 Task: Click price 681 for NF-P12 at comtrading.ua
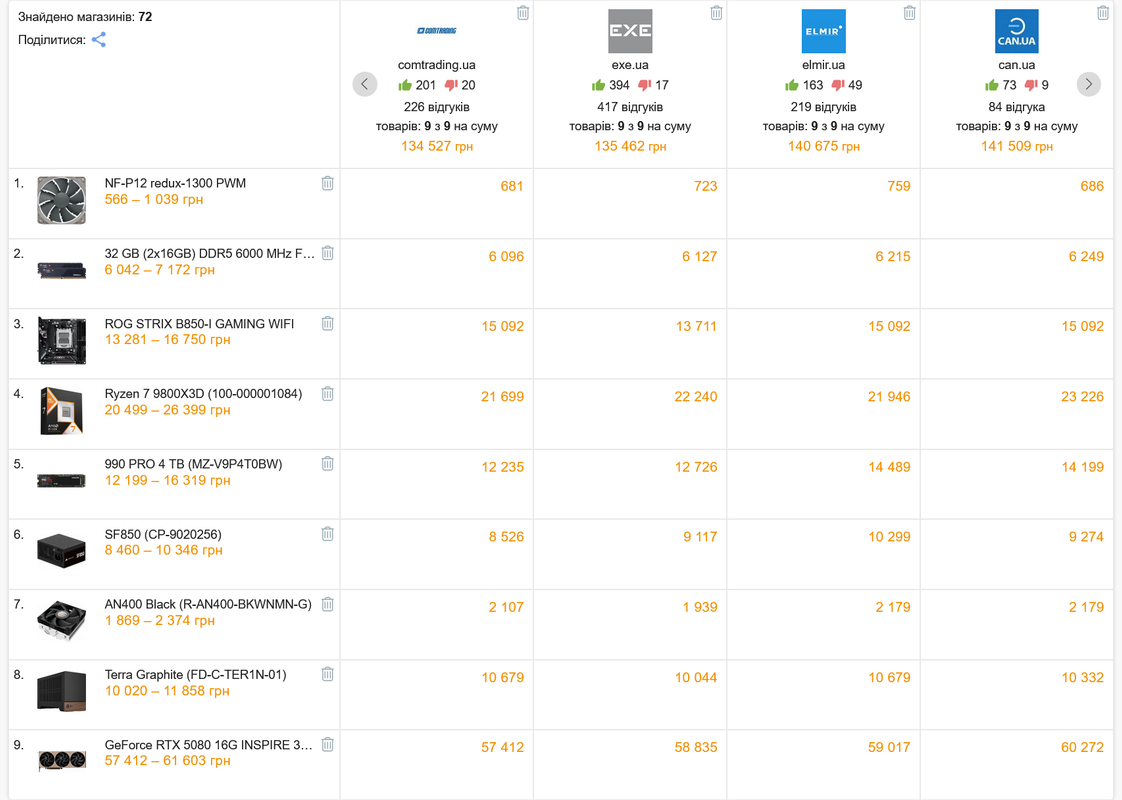click(x=512, y=186)
